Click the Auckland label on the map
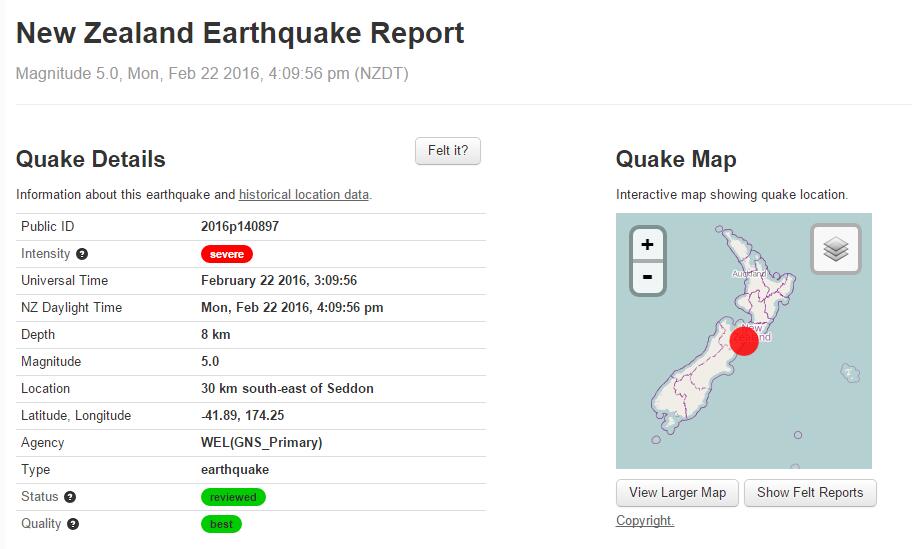 tap(749, 273)
